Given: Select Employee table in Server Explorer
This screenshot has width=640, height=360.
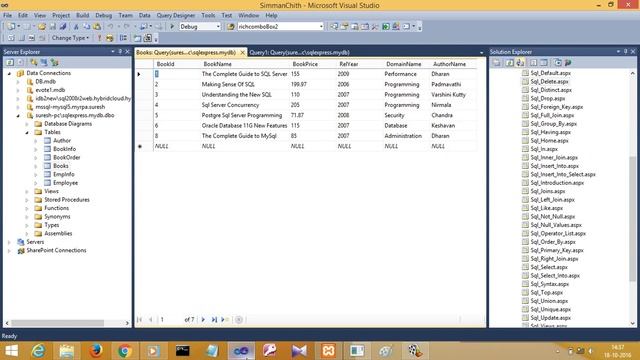Looking at the screenshot, I should 65,183.
